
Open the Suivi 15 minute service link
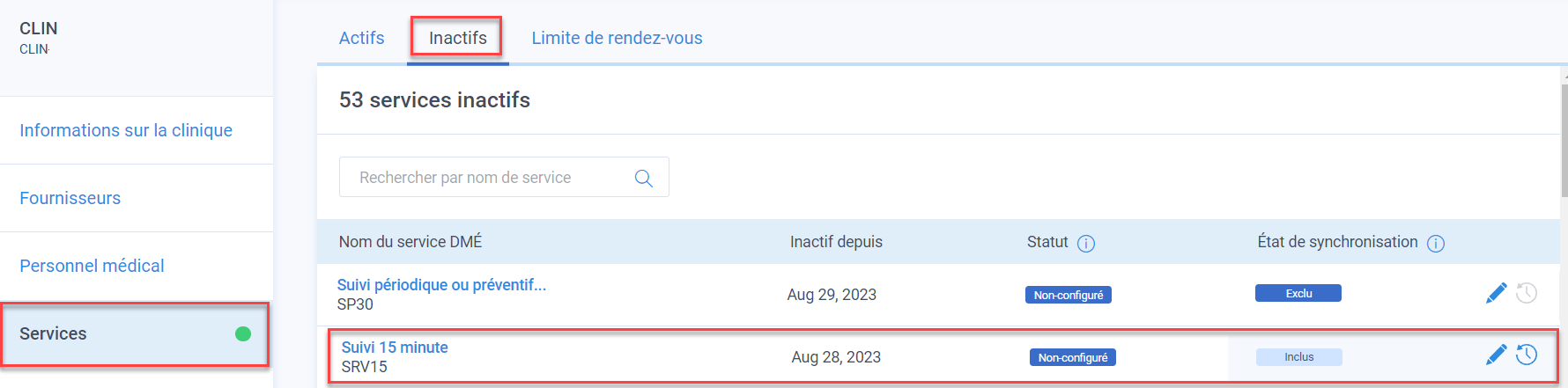(395, 348)
